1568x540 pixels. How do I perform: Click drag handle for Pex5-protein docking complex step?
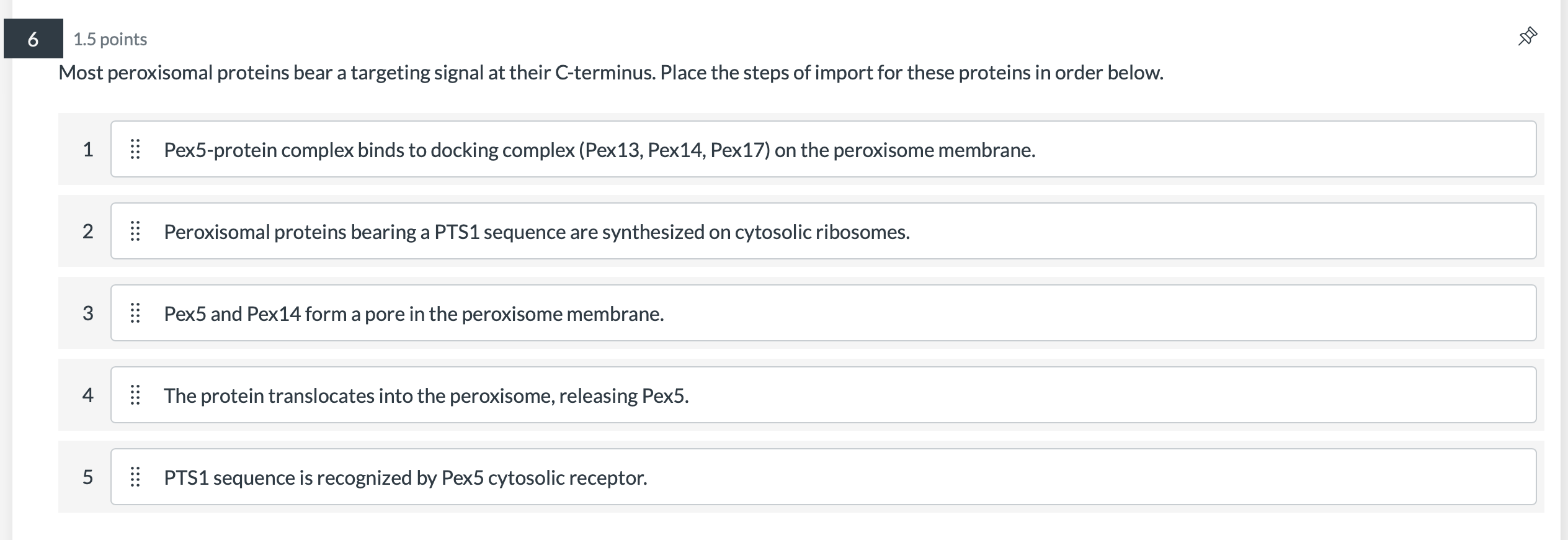135,150
